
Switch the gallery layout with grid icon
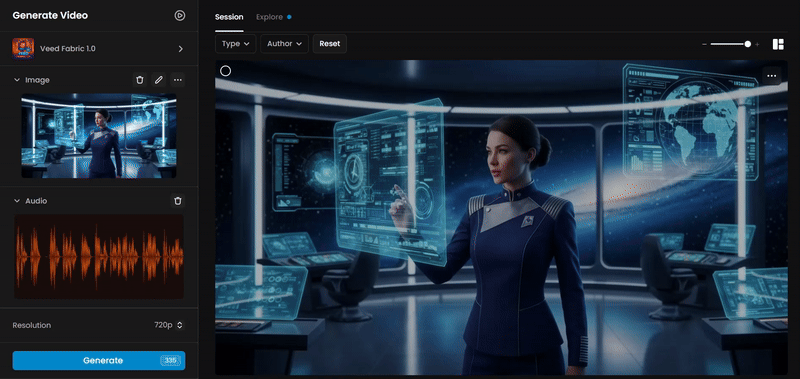[x=778, y=44]
